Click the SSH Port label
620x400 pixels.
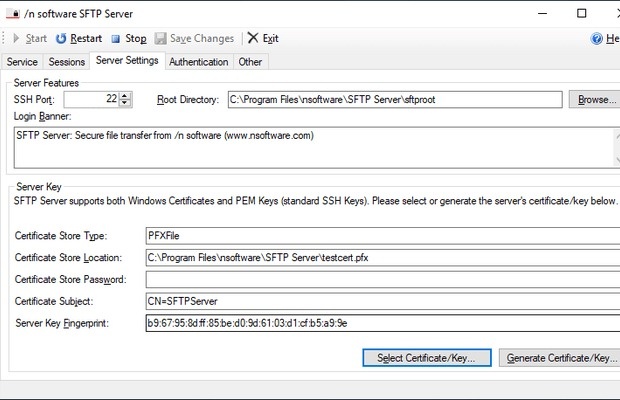pos(34,99)
